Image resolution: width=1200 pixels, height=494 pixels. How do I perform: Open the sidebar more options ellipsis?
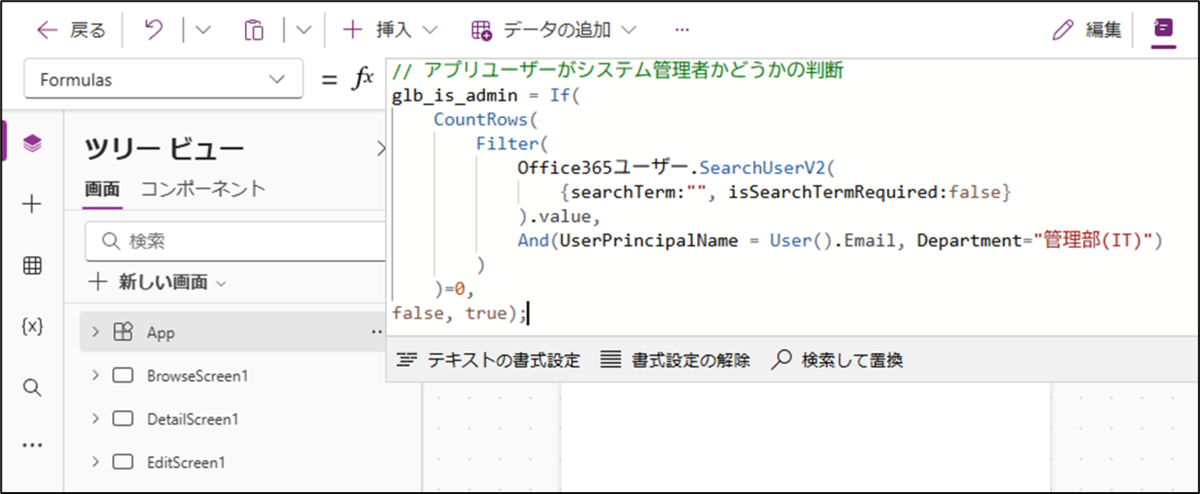tap(32, 446)
